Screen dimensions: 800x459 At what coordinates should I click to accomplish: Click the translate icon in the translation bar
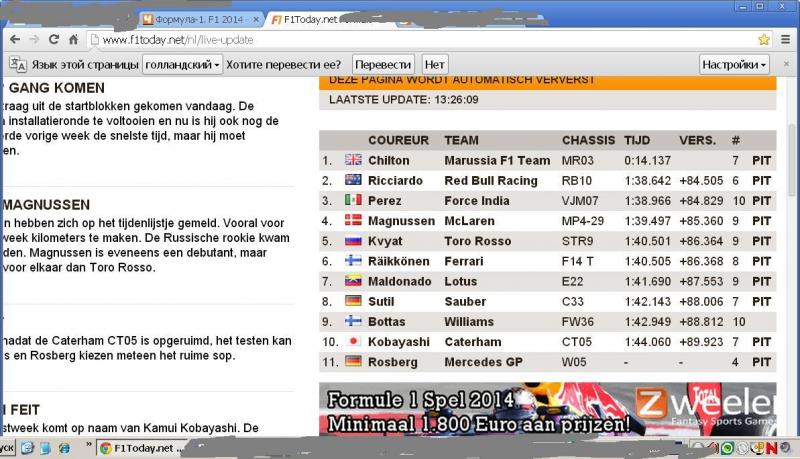[x=18, y=65]
